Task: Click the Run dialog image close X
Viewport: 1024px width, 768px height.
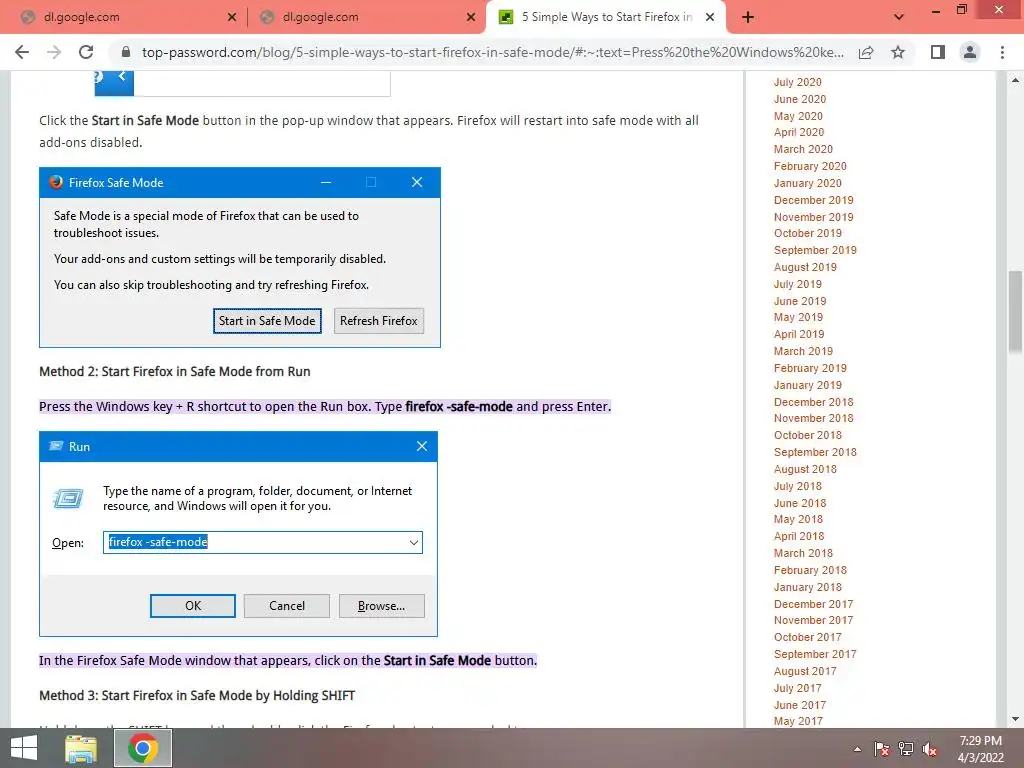Action: pyautogui.click(x=422, y=446)
